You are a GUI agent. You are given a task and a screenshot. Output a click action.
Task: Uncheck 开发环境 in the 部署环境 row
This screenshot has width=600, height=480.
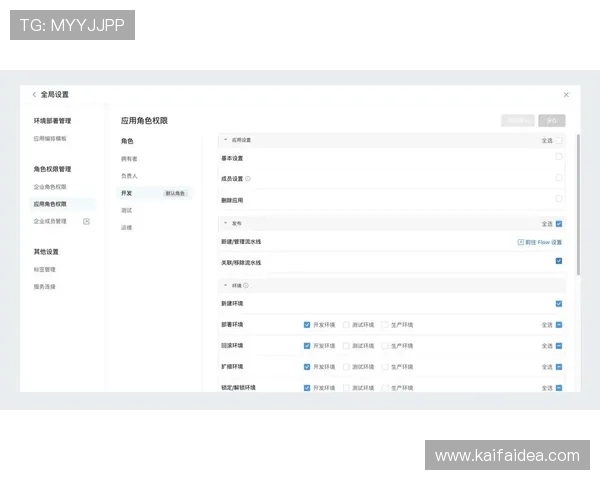click(x=307, y=325)
